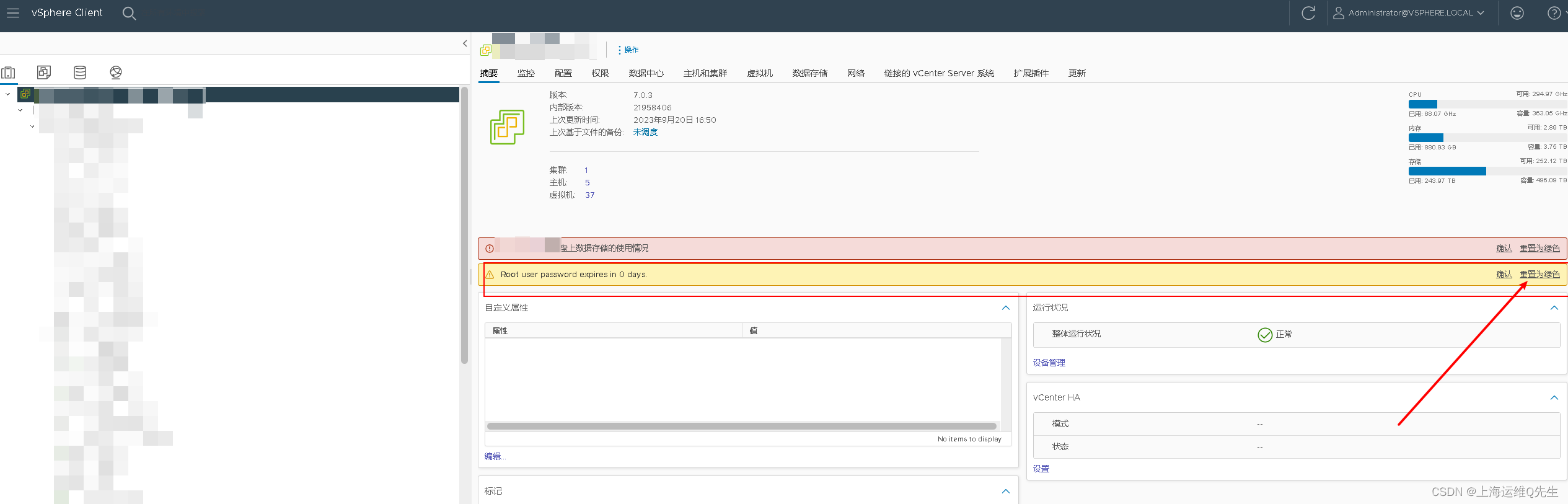The height and width of the screenshot is (504, 1568).
Task: Click build number 21958406
Action: pos(652,108)
